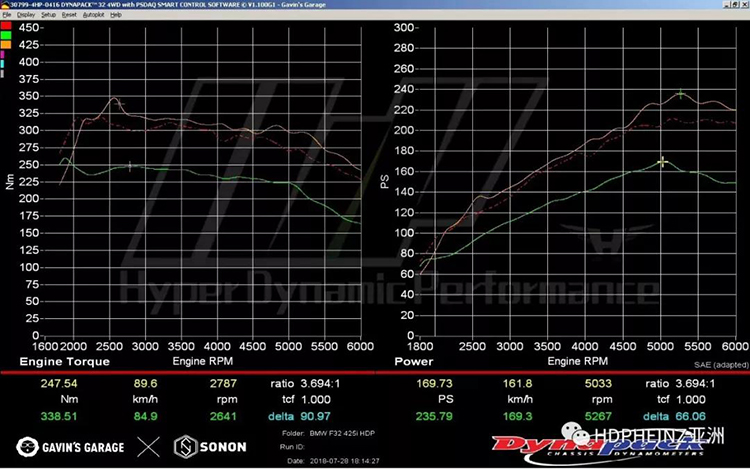Click the peak marker on pink power curve
This screenshot has width=750, height=469.
coord(681,94)
